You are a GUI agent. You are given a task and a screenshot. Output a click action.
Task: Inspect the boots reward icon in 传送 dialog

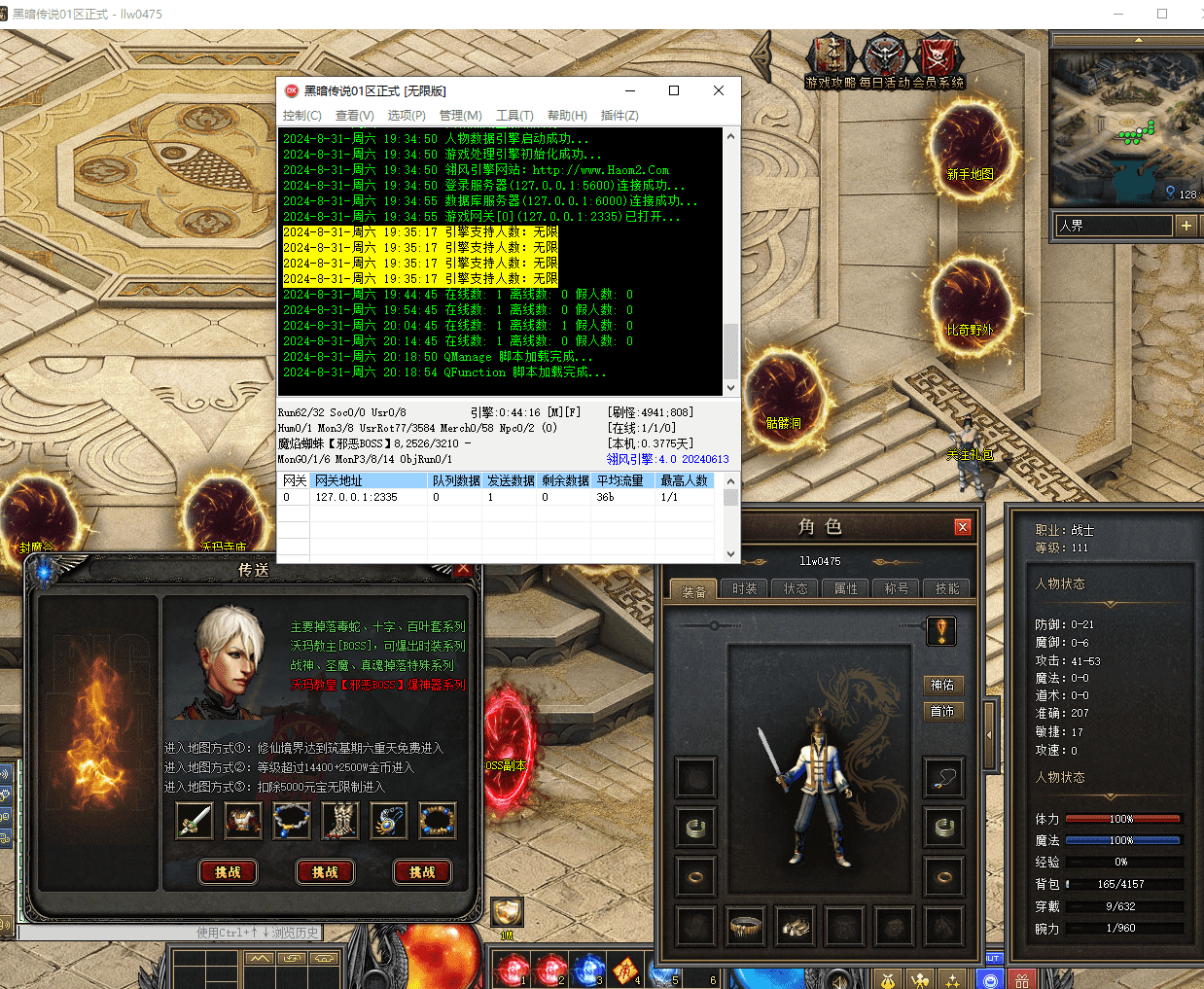click(340, 821)
